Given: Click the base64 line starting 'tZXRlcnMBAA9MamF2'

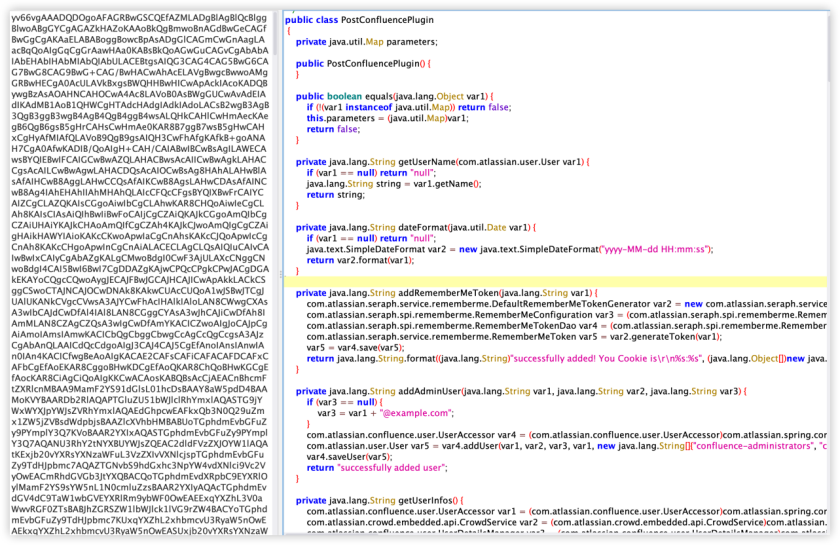Looking at the screenshot, I should coord(139,389).
